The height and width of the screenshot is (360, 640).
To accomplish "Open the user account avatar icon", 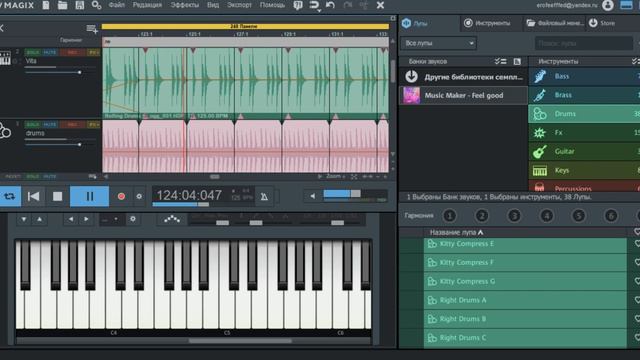I will (607, 5).
